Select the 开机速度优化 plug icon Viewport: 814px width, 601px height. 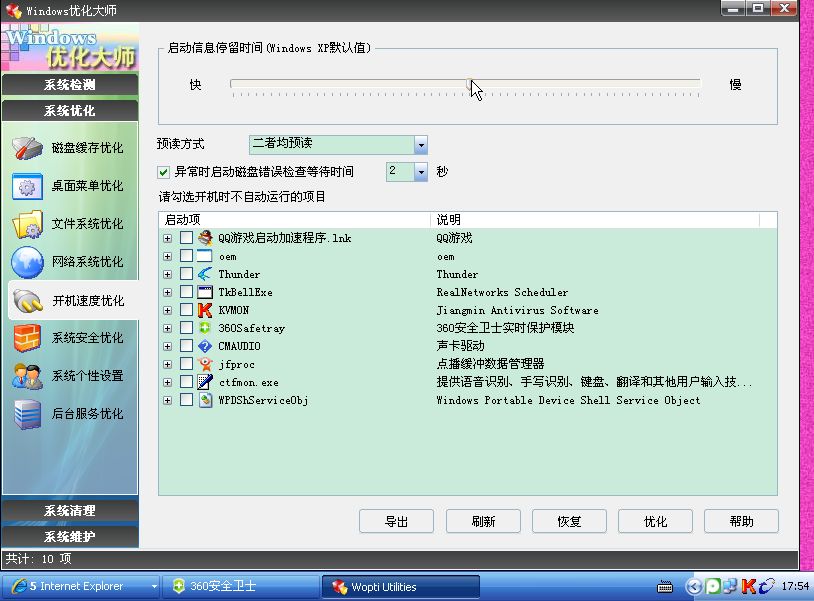tap(28, 300)
